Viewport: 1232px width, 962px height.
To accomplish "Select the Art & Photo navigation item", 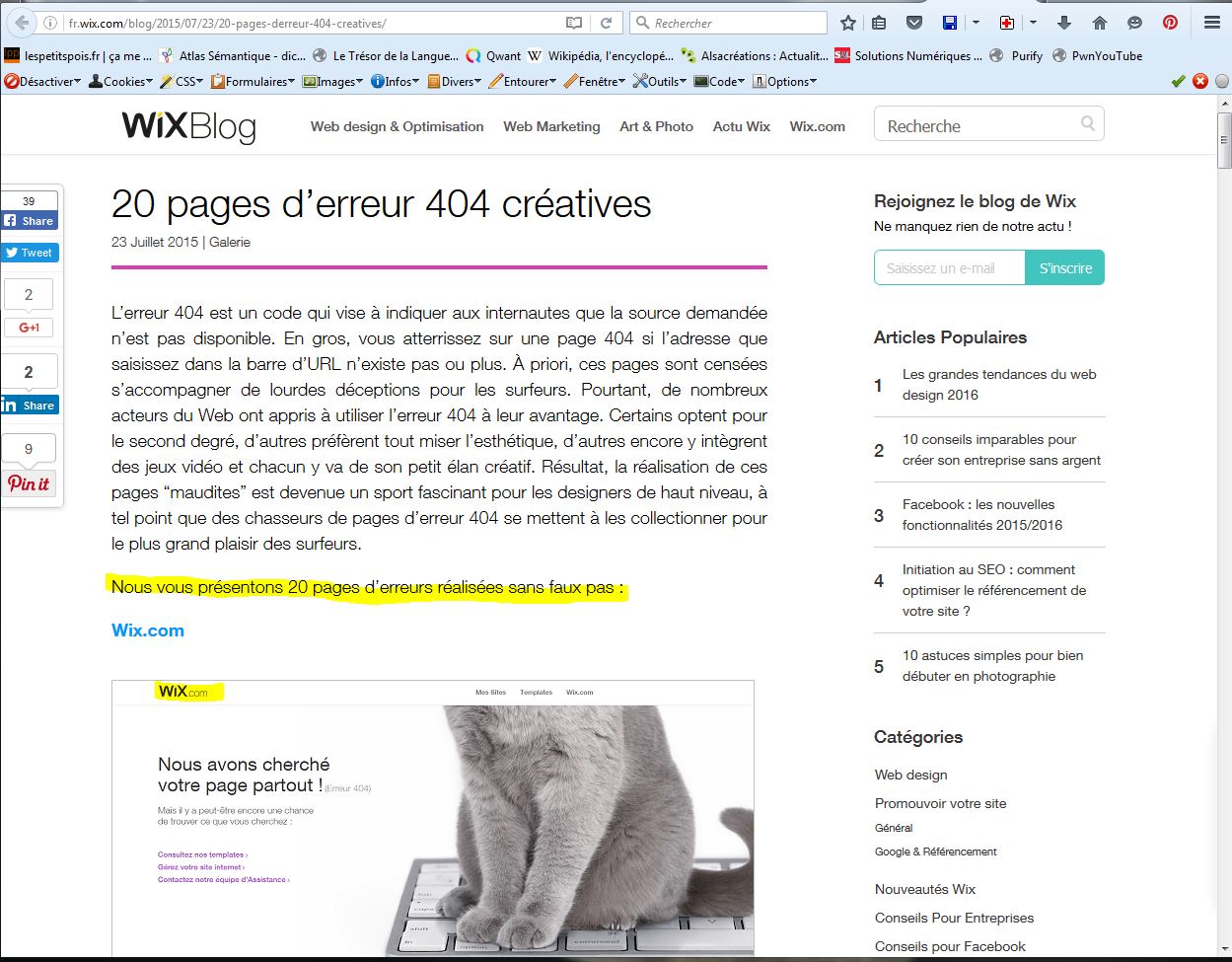I will point(656,126).
